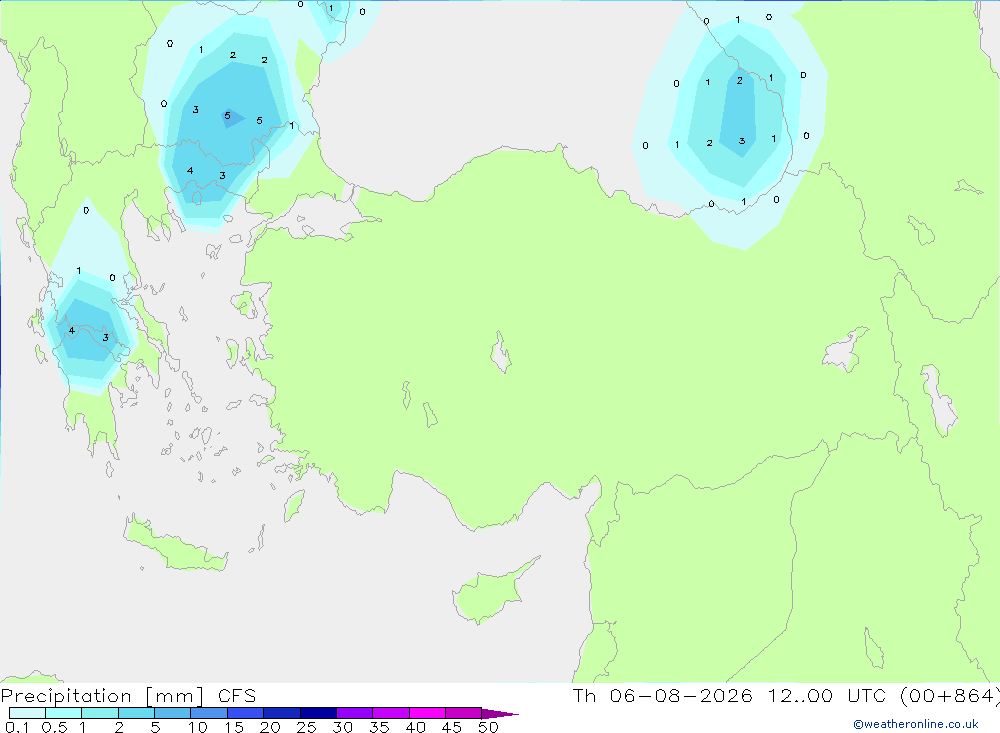Click the Precipitation [mm] CFS title
The height and width of the screenshot is (733, 1000).
128,696
